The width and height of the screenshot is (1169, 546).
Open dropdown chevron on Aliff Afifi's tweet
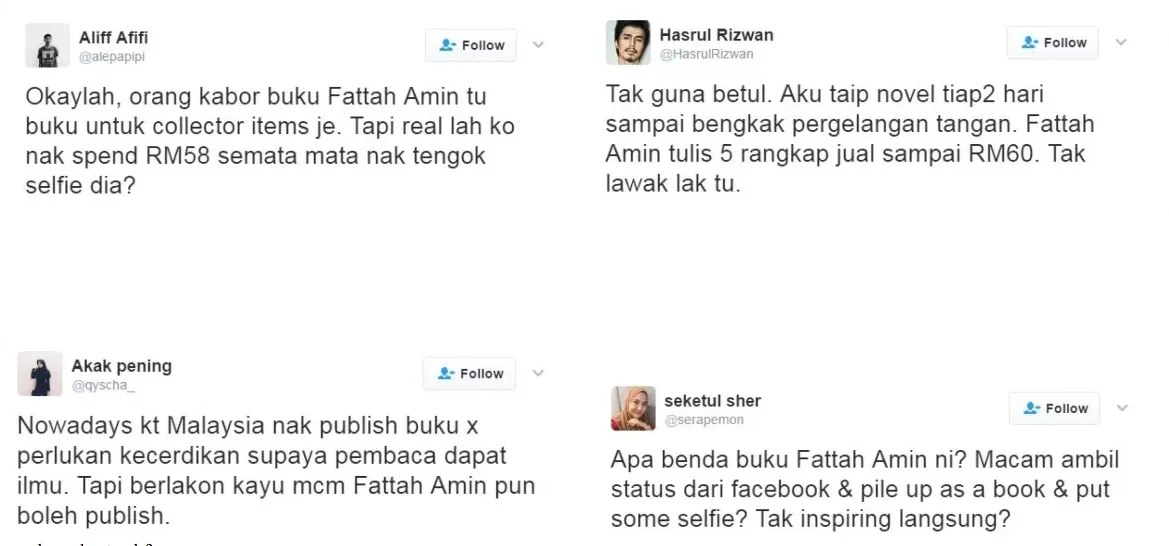pyautogui.click(x=538, y=45)
